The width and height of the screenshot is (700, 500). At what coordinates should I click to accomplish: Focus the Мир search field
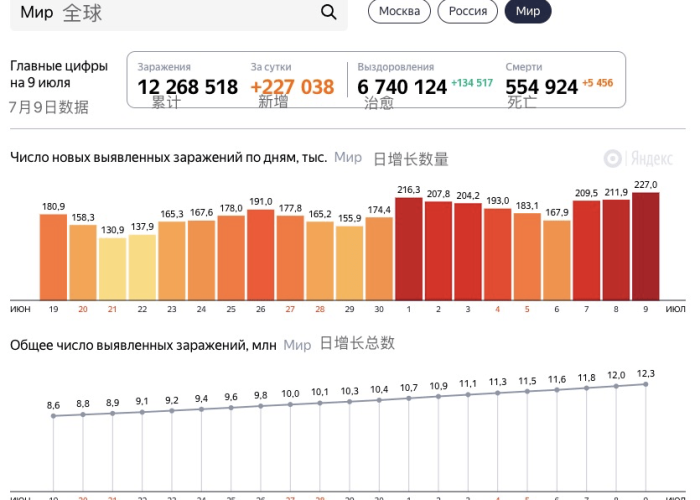[179, 13]
